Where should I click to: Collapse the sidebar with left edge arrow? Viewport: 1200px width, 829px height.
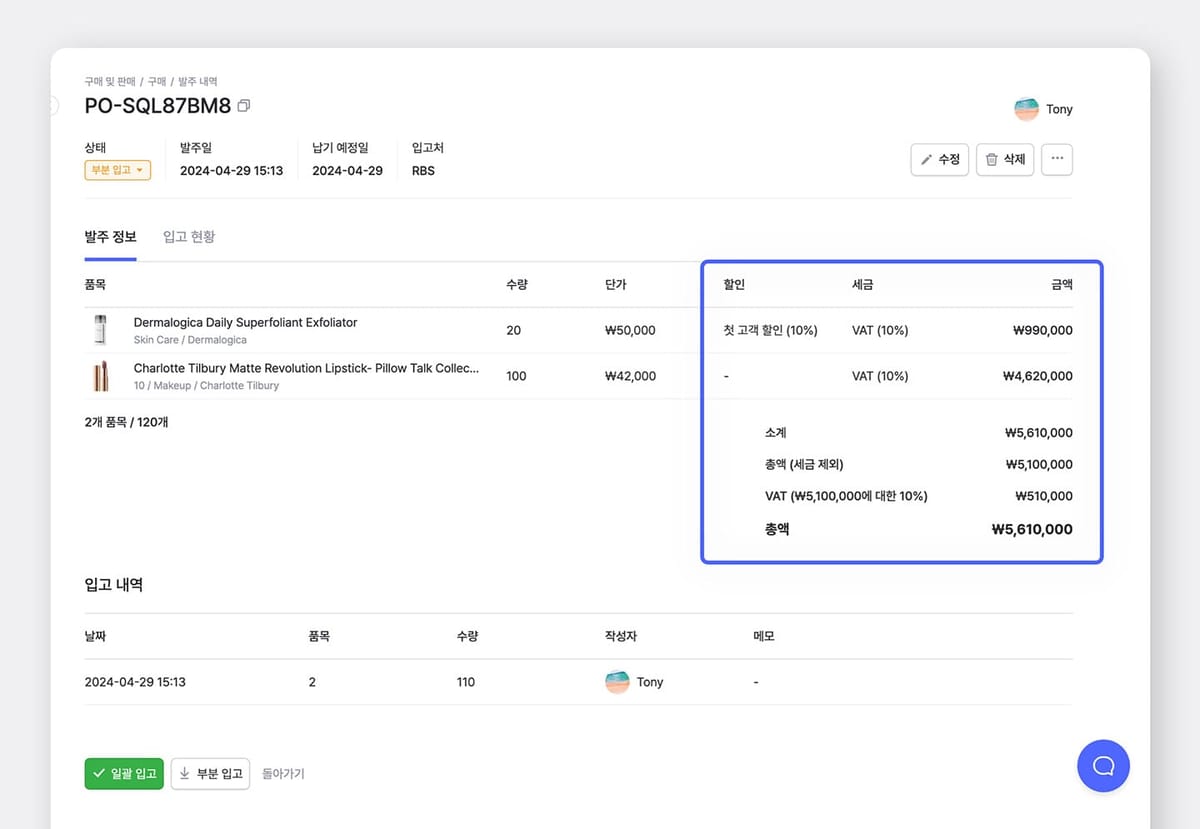pyautogui.click(x=53, y=106)
